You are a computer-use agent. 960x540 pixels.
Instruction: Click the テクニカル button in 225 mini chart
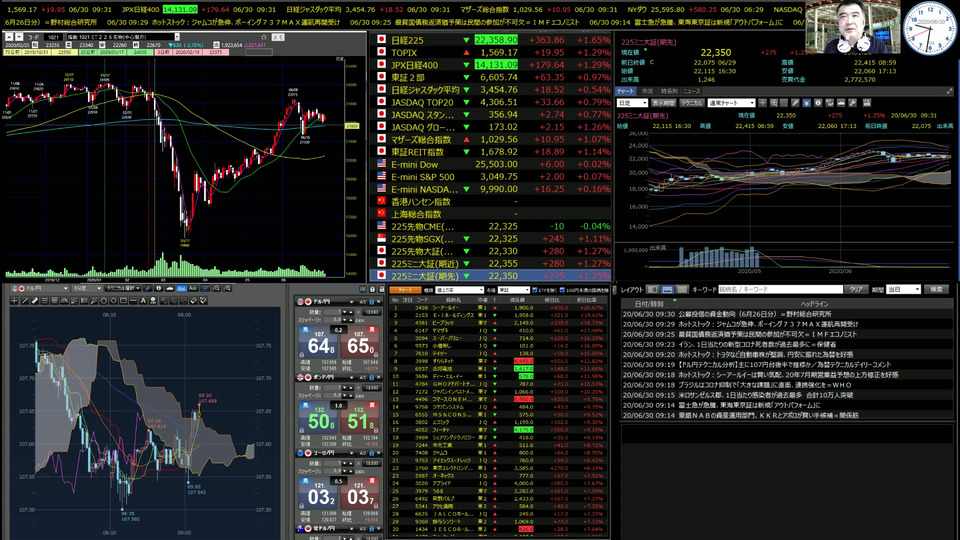(x=692, y=103)
